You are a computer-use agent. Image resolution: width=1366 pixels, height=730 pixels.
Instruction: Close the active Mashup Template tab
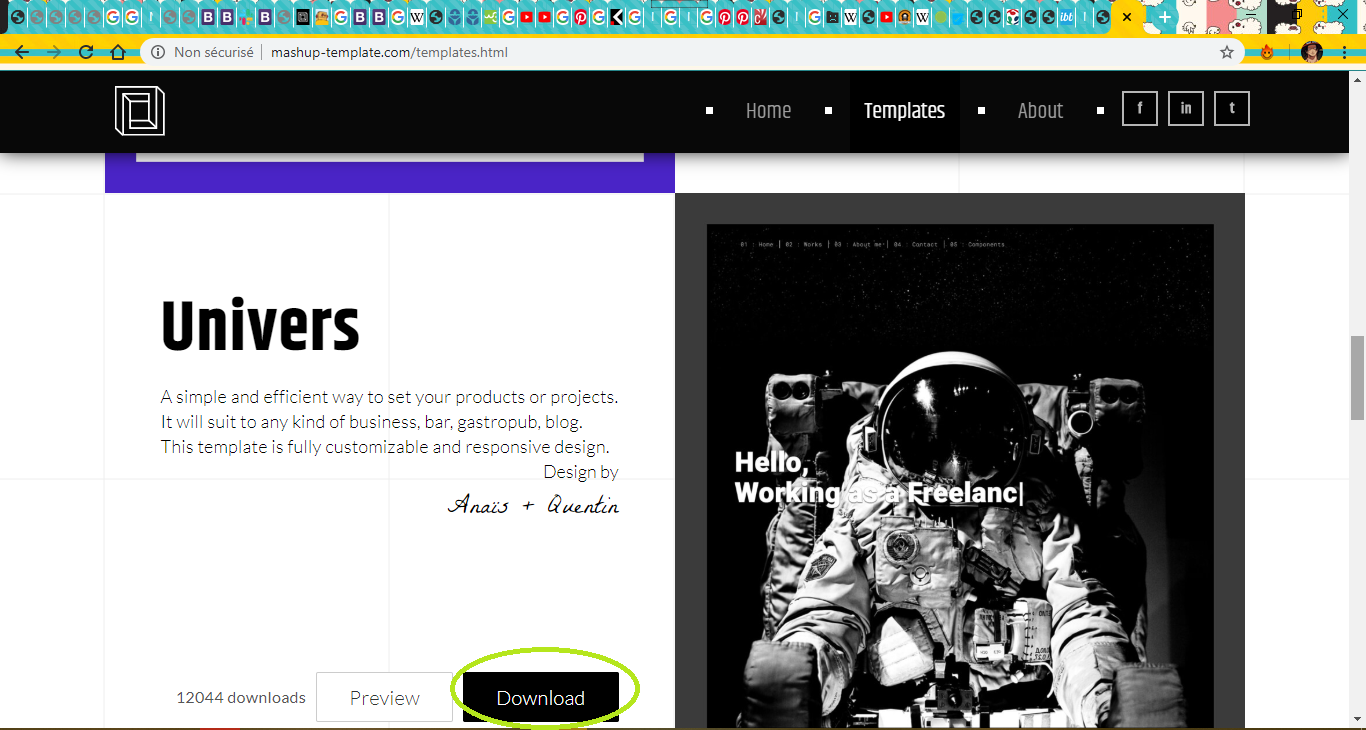[1128, 17]
